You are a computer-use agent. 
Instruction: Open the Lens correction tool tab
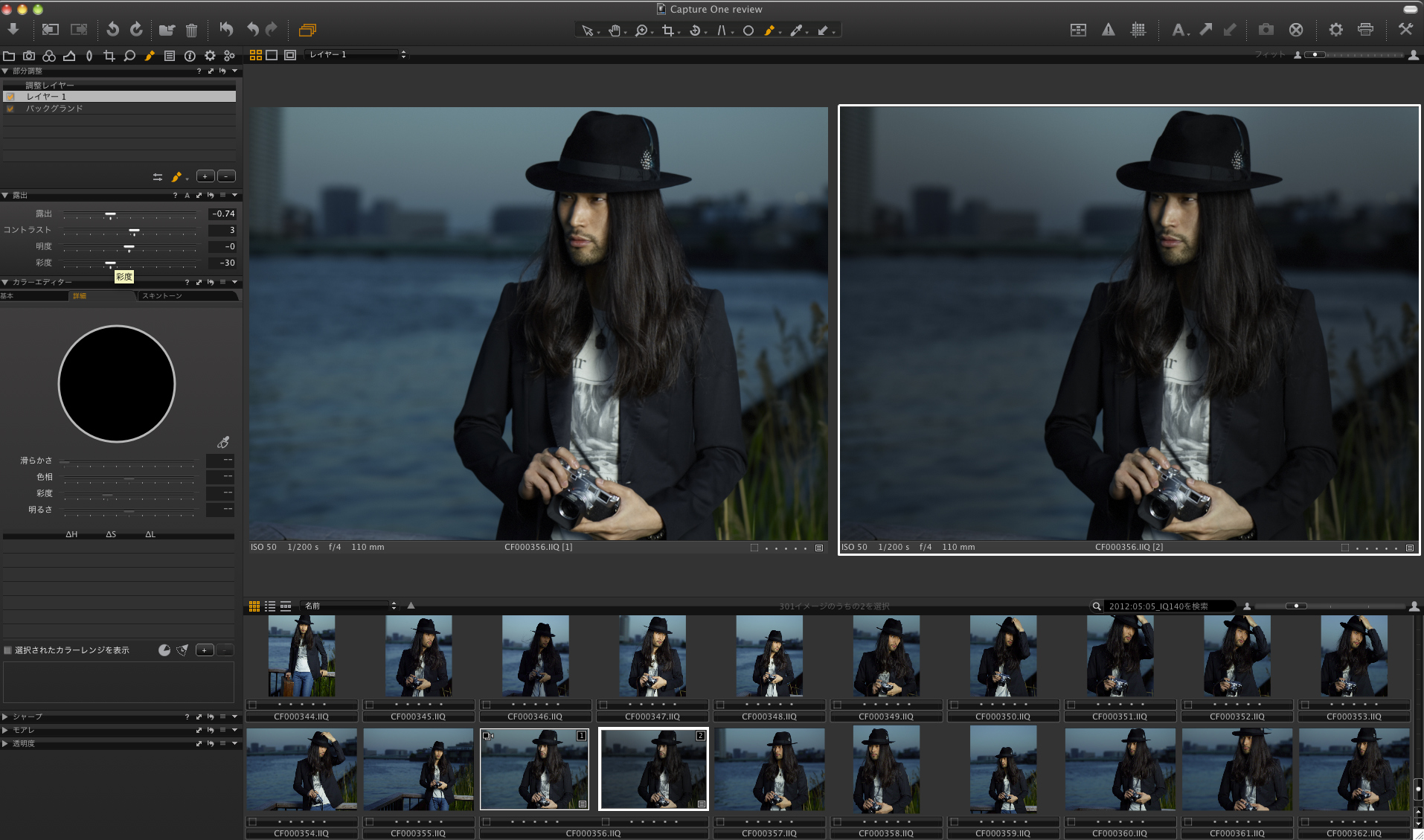pyautogui.click(x=89, y=56)
